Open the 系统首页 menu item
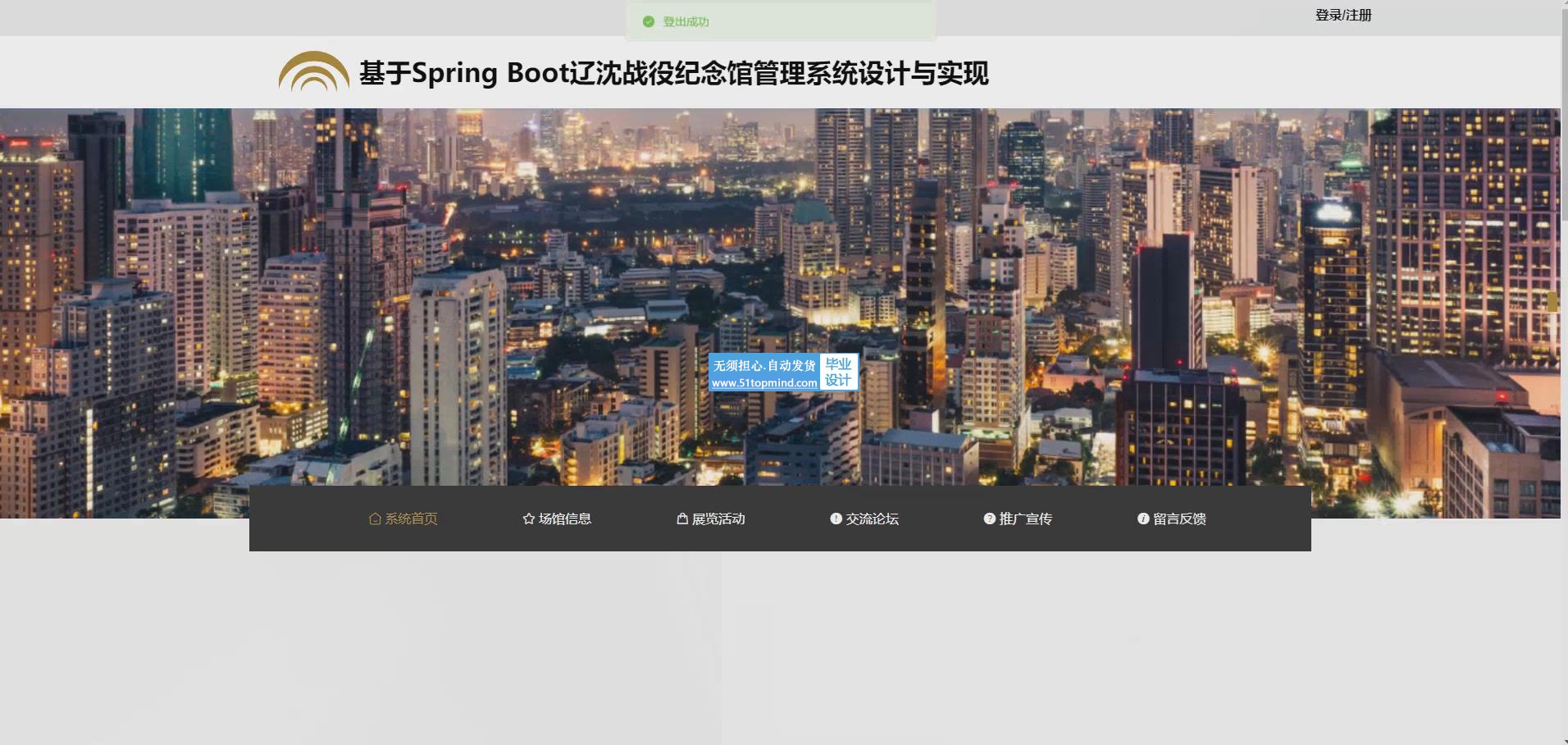Viewport: 1568px width, 745px height. [x=403, y=519]
